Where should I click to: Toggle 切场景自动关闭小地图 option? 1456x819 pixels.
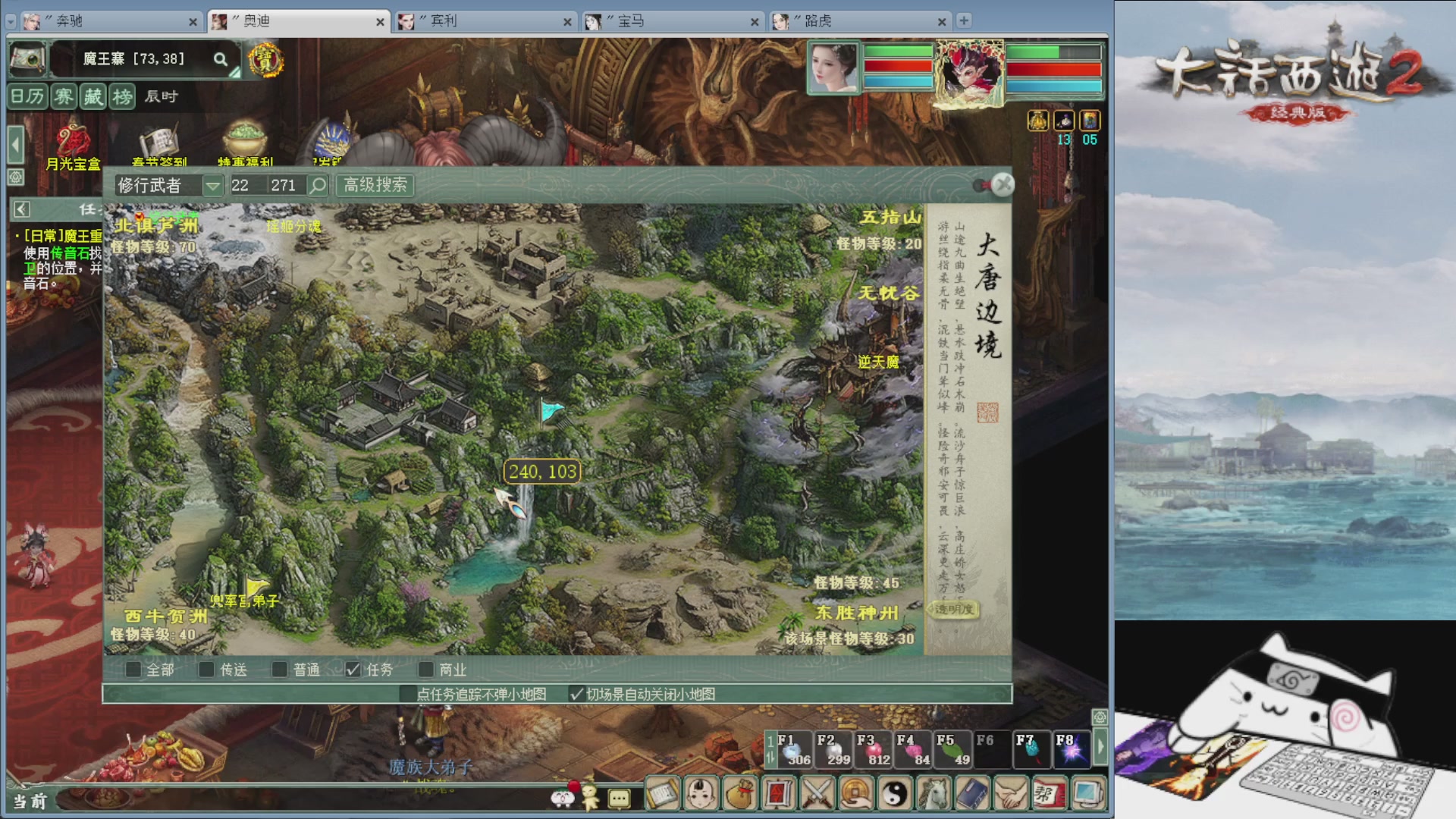576,694
